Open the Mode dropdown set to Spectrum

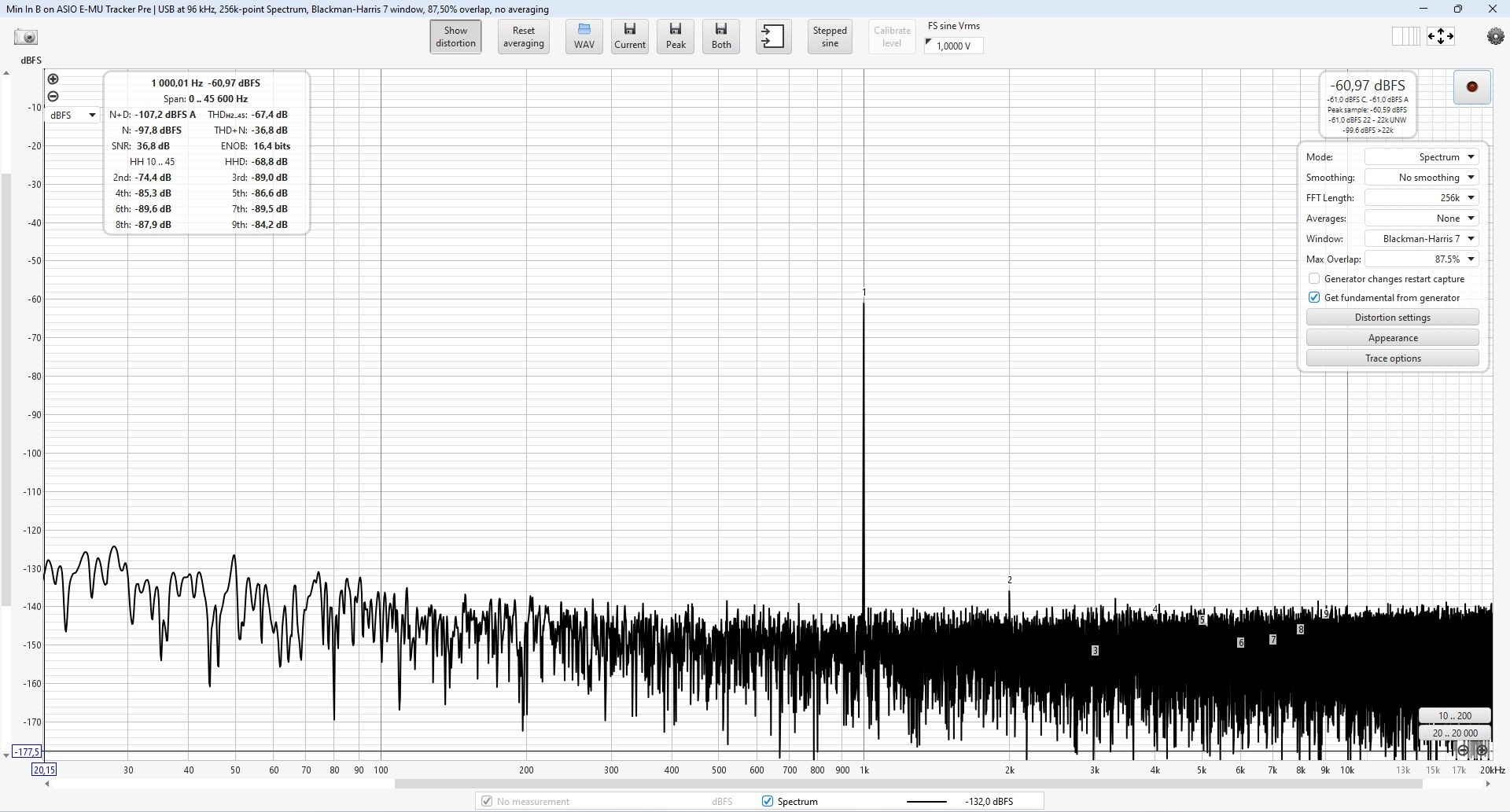point(1422,156)
